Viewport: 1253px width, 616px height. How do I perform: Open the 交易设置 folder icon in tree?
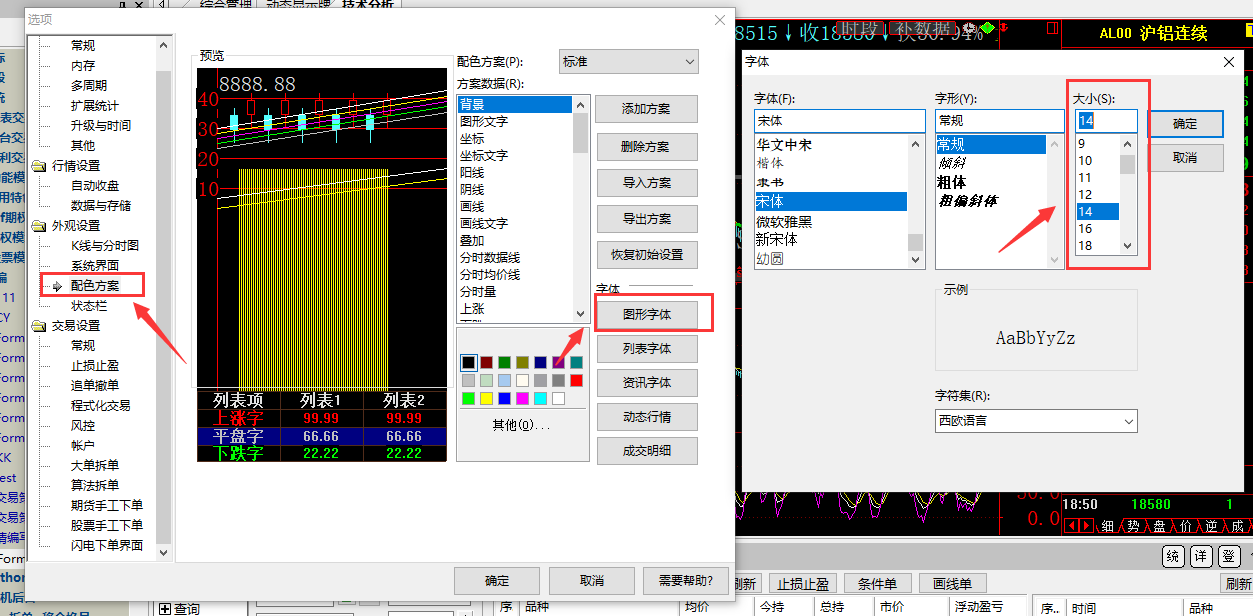[39, 326]
